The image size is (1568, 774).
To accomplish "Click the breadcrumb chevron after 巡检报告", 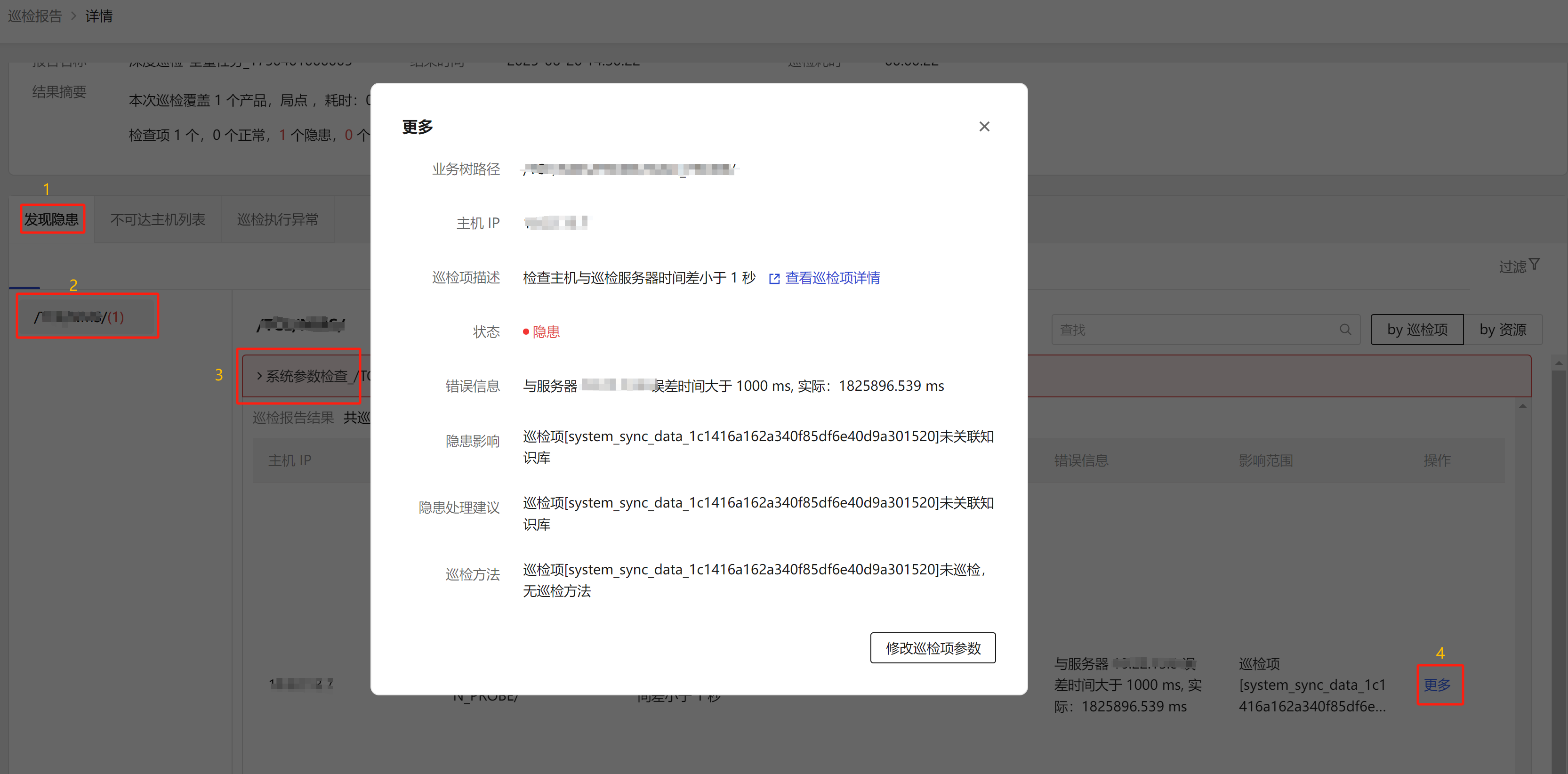I will tap(73, 16).
